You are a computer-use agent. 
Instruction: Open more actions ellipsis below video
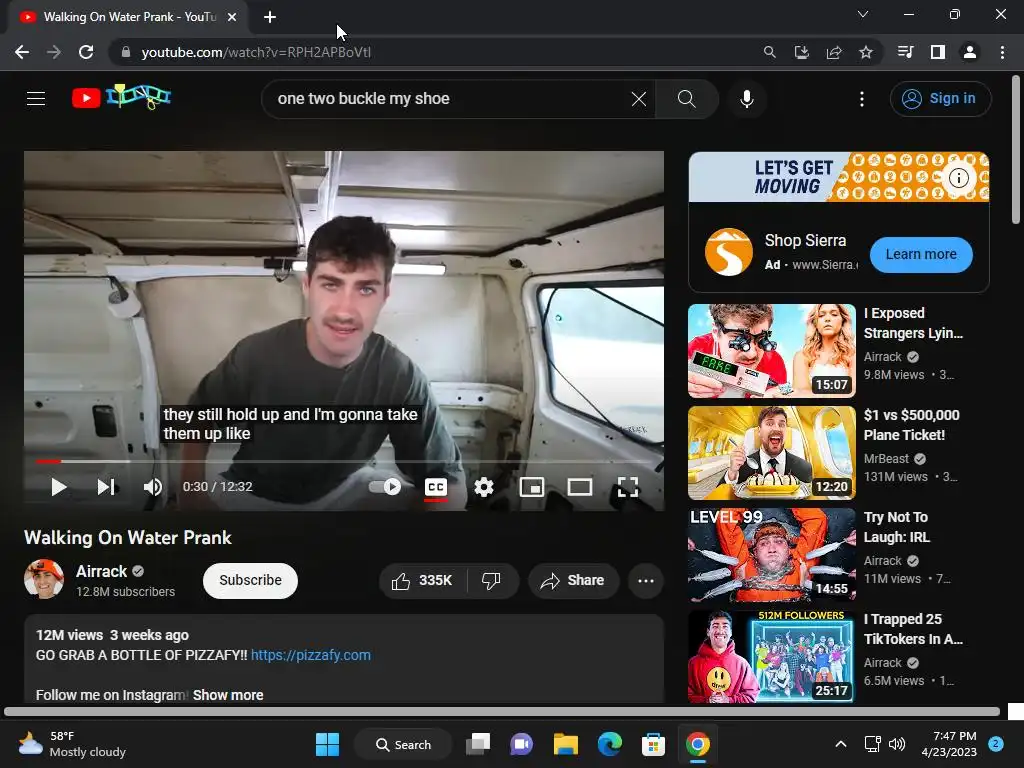click(x=646, y=581)
